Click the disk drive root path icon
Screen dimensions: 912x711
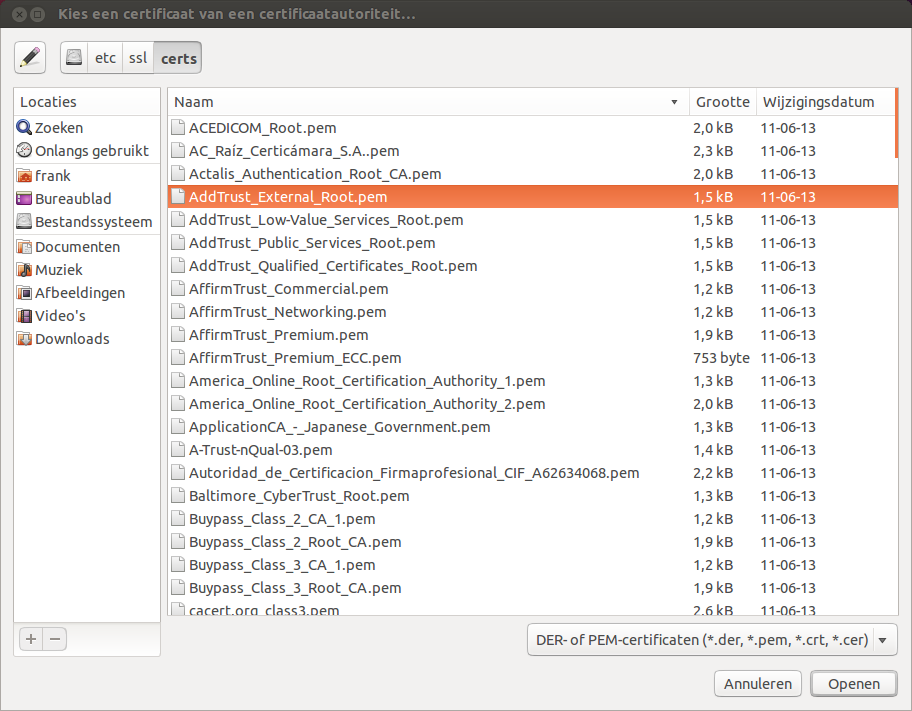point(74,58)
